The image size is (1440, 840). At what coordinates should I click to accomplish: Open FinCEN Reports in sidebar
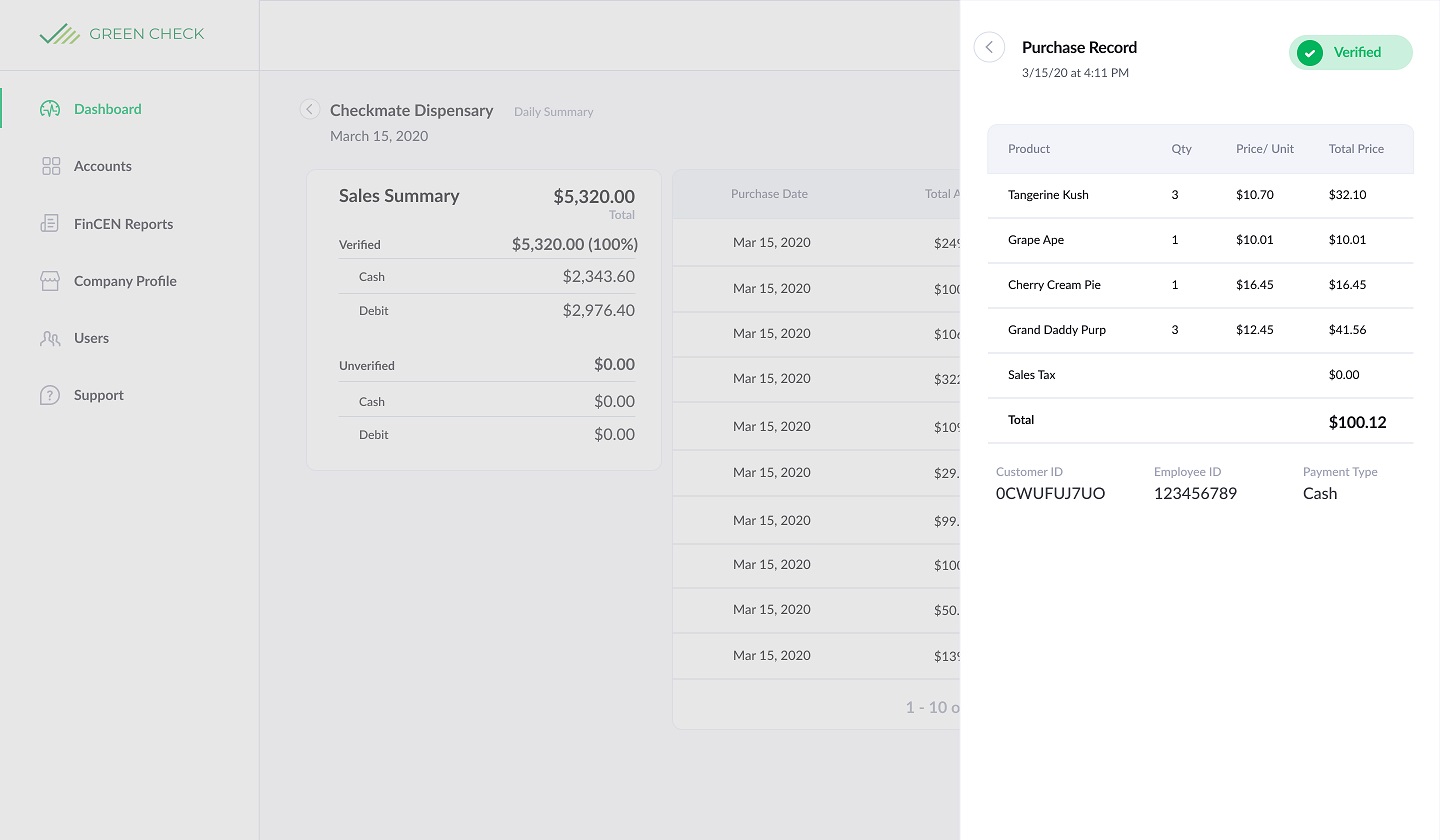(123, 224)
